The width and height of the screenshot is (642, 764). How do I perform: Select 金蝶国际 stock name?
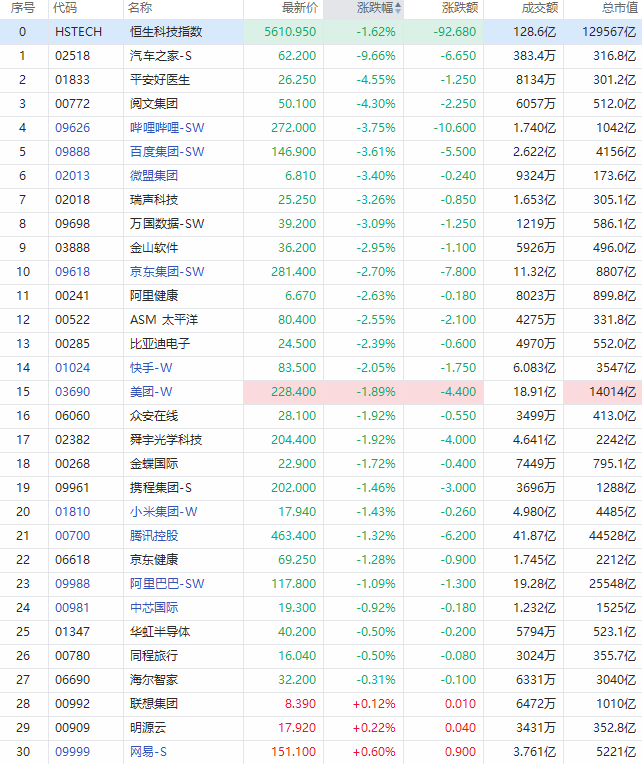[x=154, y=464]
